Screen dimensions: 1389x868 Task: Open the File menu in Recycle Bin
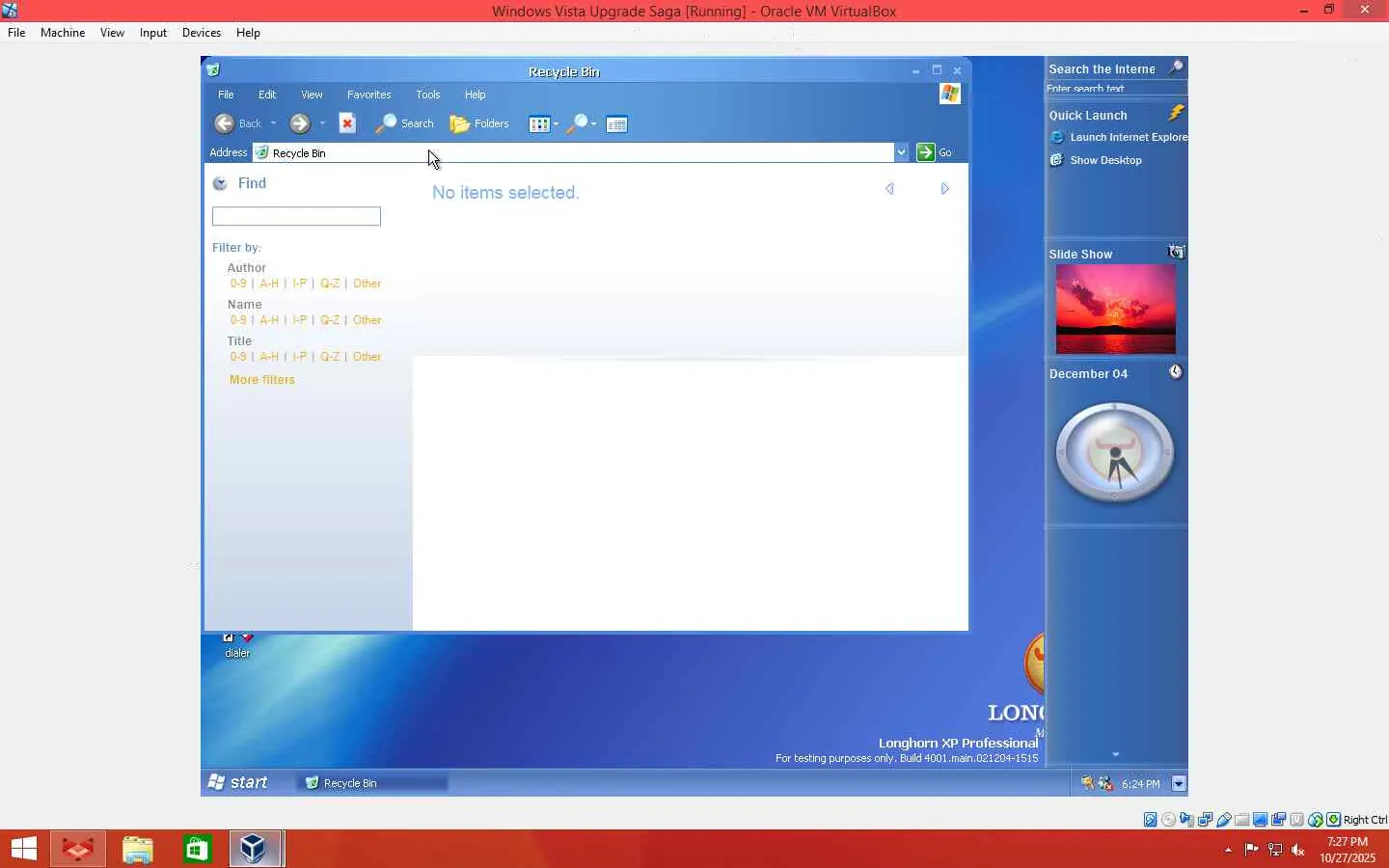click(x=226, y=95)
